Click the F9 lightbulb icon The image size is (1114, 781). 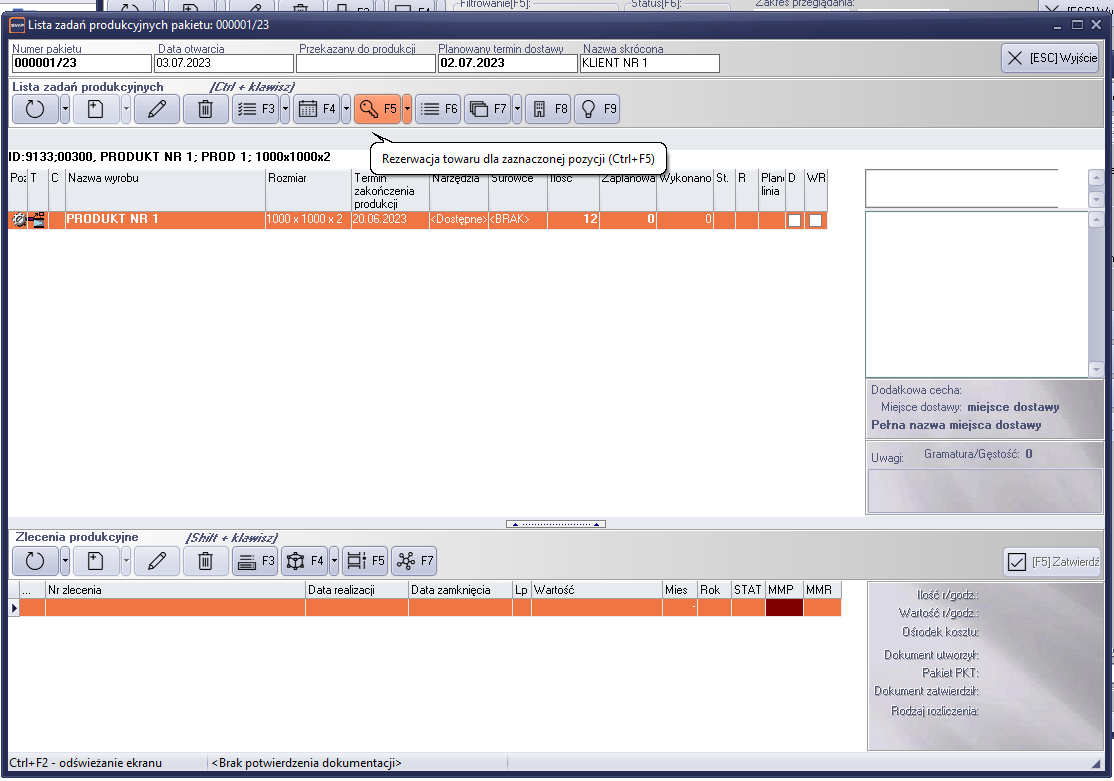pyautogui.click(x=596, y=109)
